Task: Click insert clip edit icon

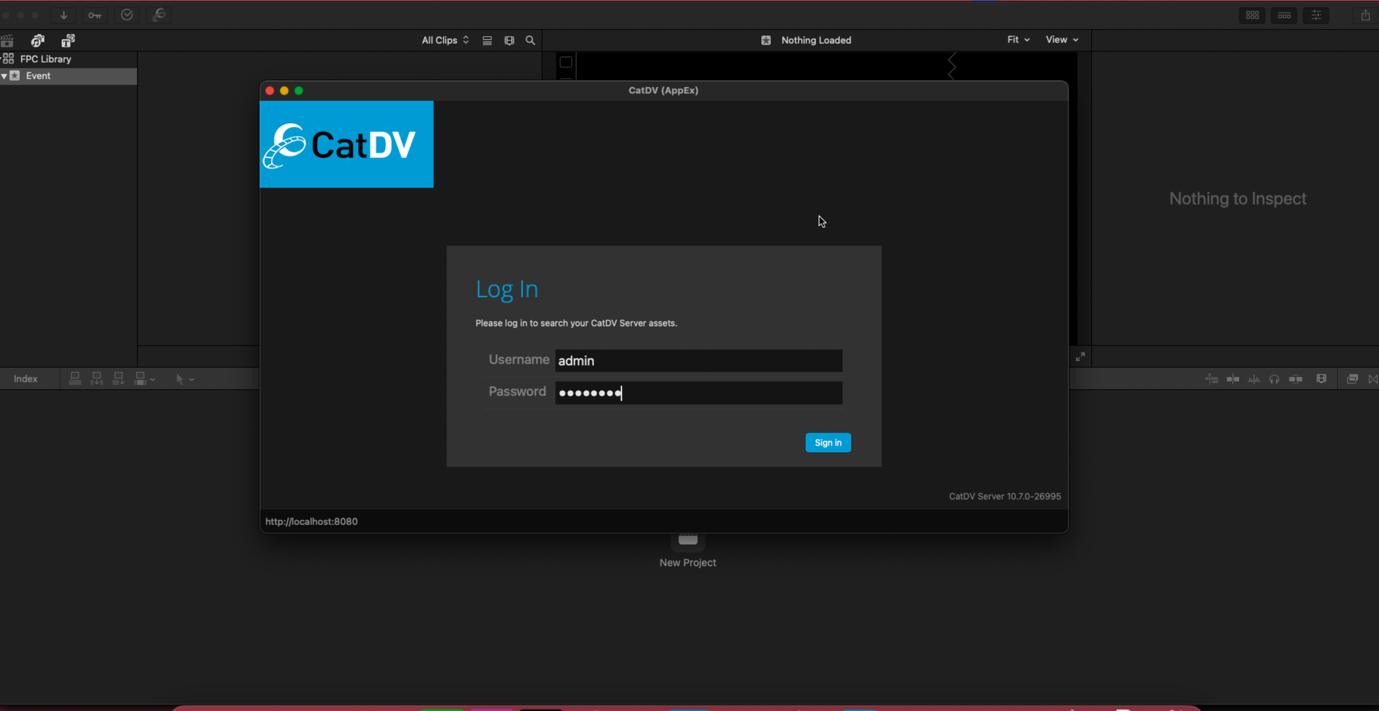Action: click(97, 379)
